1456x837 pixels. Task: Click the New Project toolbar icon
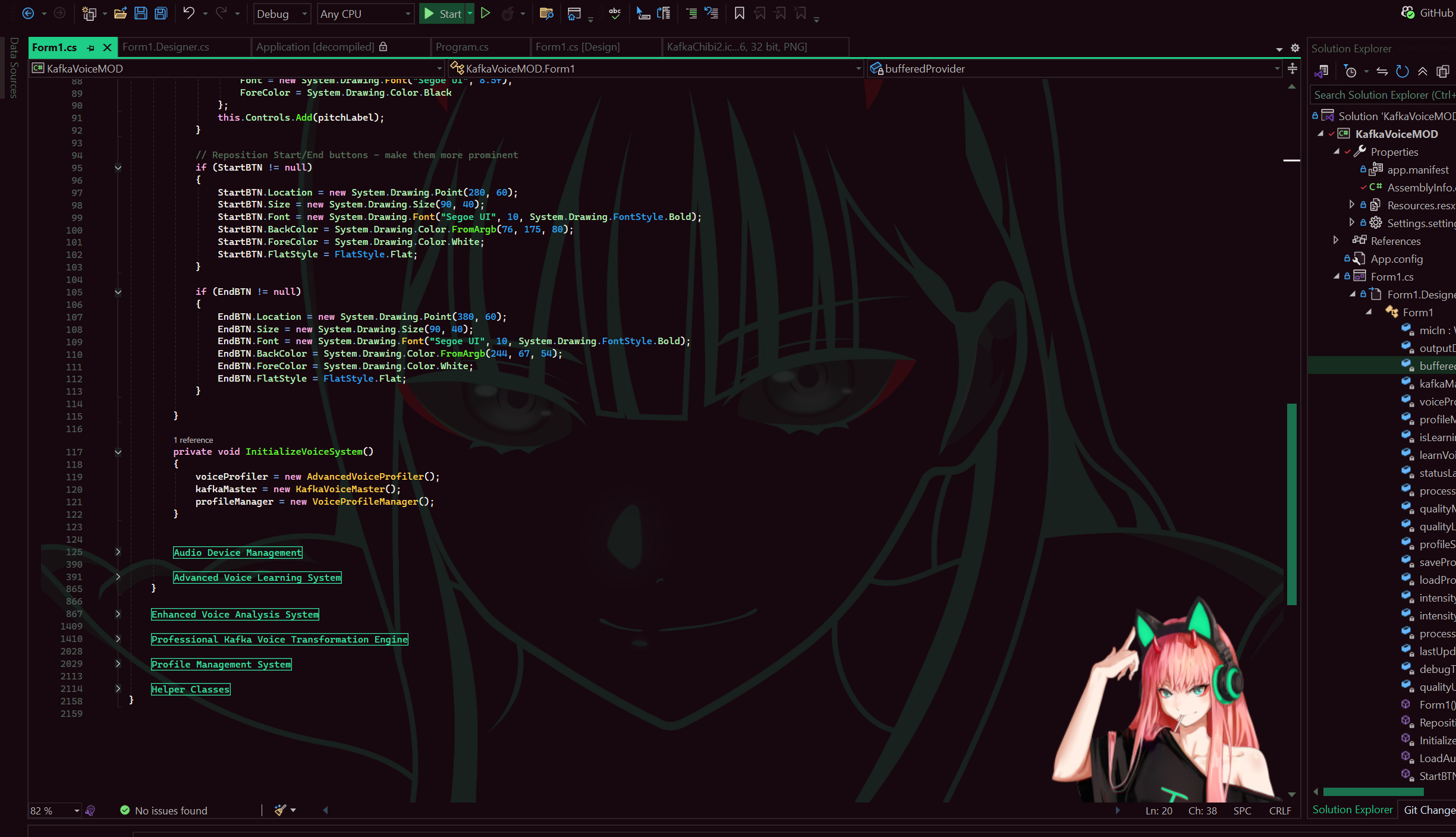tap(89, 13)
